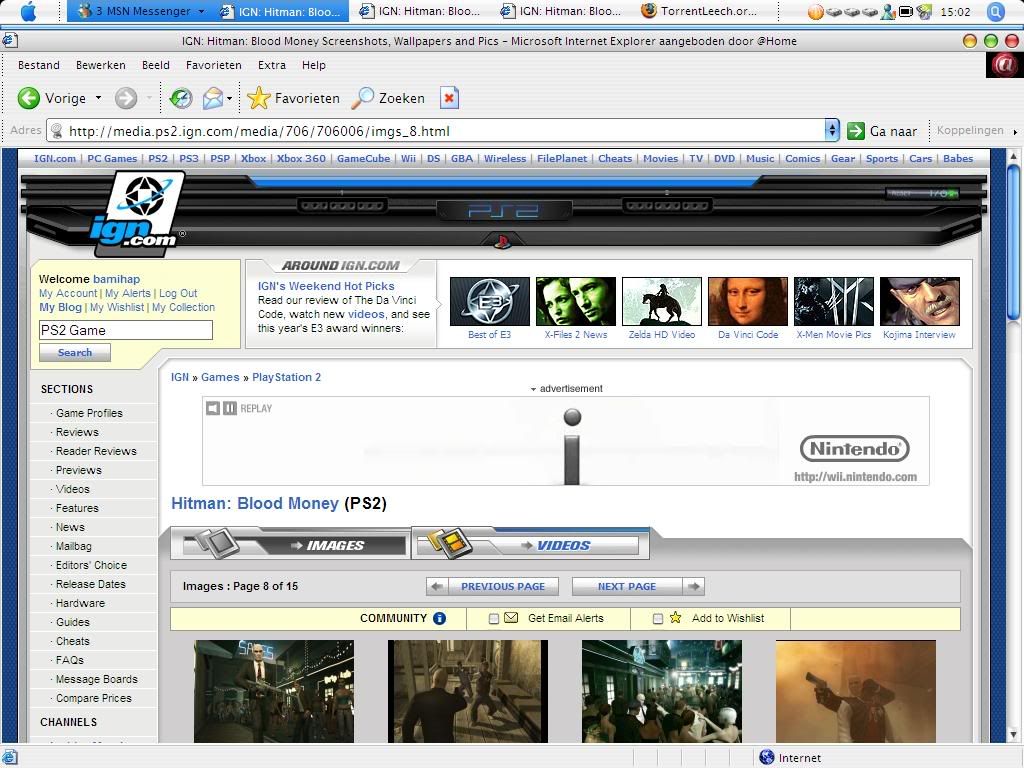Click the PS2 Game search input field
Image resolution: width=1024 pixels, height=768 pixels.
tap(126, 330)
